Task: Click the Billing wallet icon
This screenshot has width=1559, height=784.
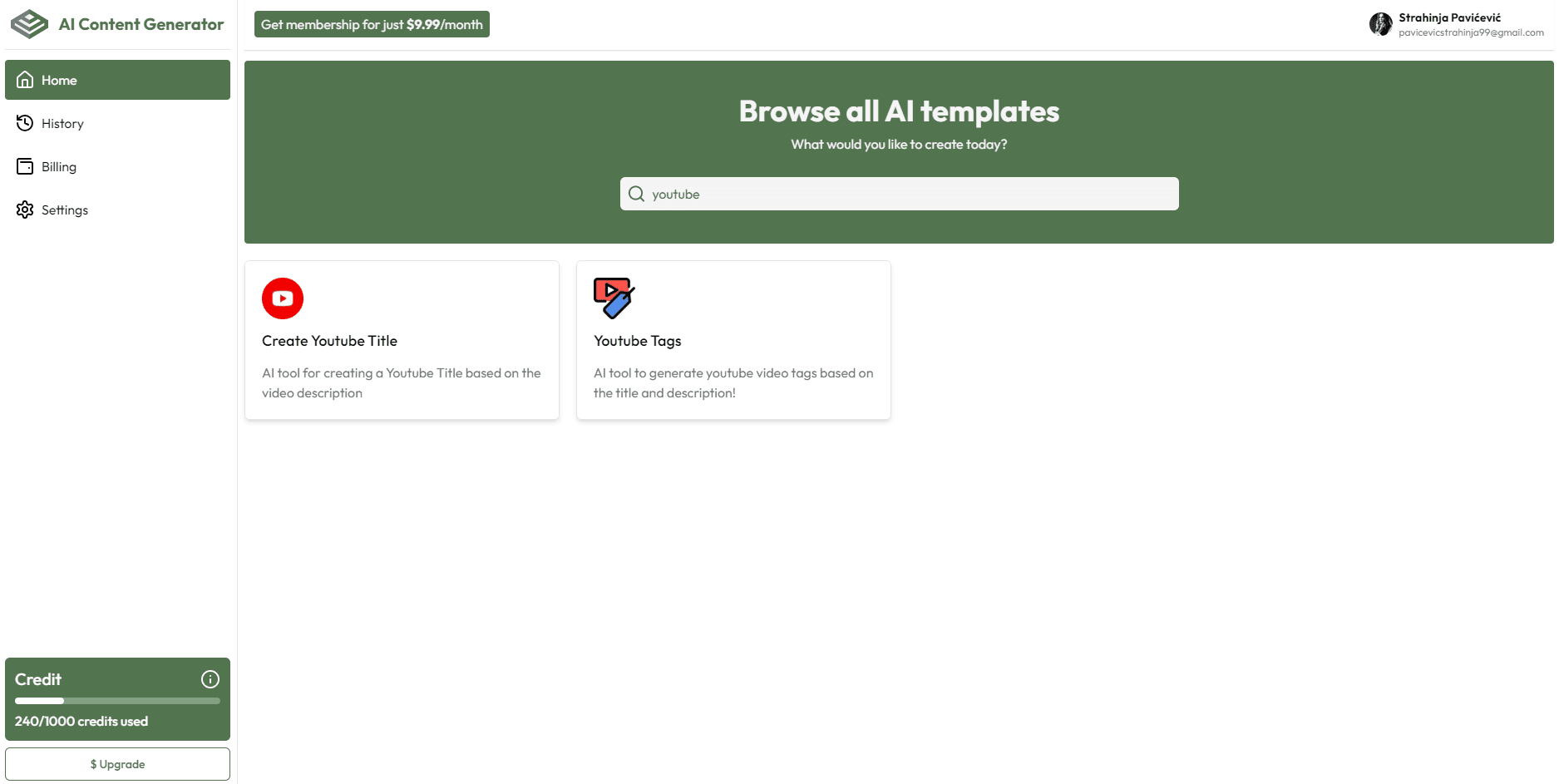Action: coord(25,166)
